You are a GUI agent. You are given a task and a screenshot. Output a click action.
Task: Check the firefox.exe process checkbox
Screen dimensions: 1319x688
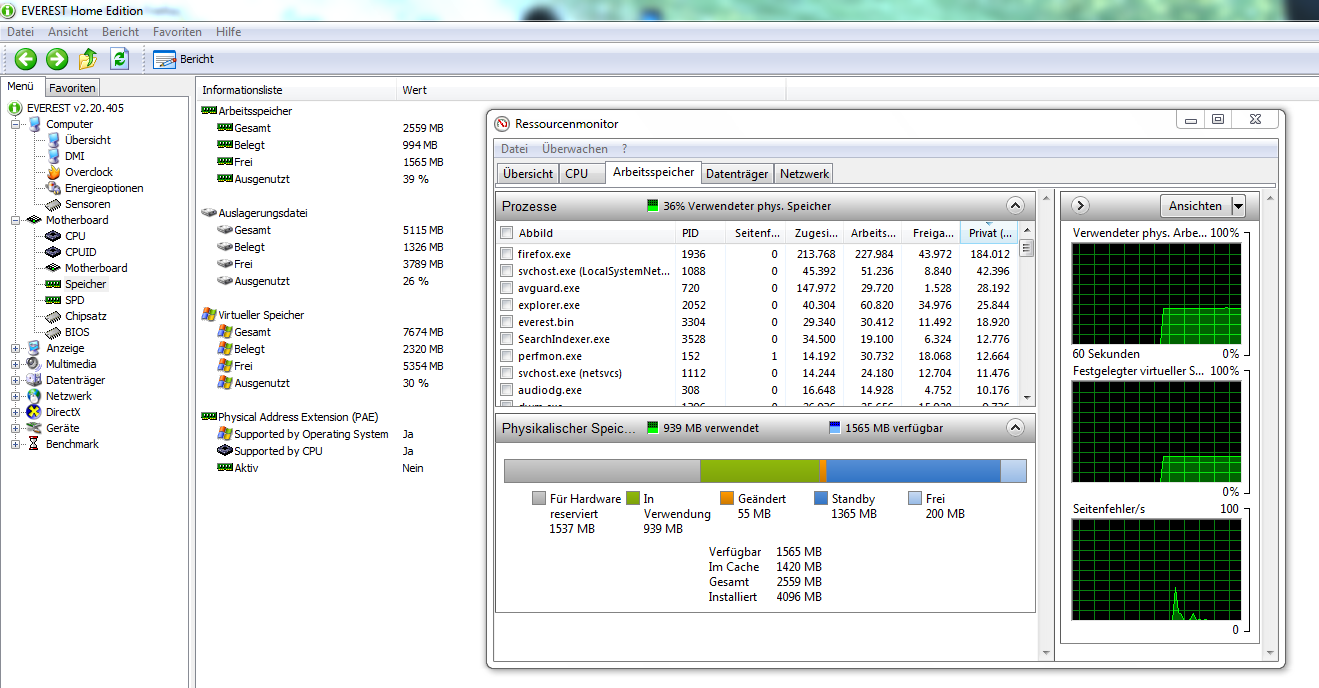pyautogui.click(x=507, y=254)
